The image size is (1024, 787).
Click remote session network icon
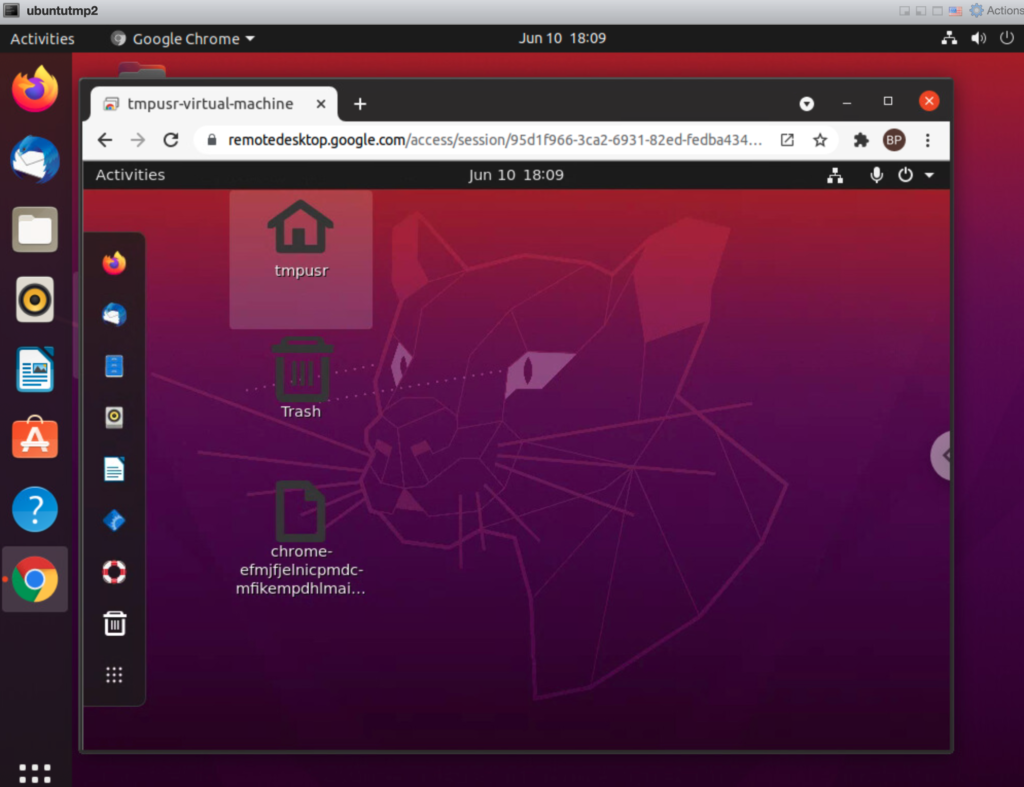click(835, 175)
